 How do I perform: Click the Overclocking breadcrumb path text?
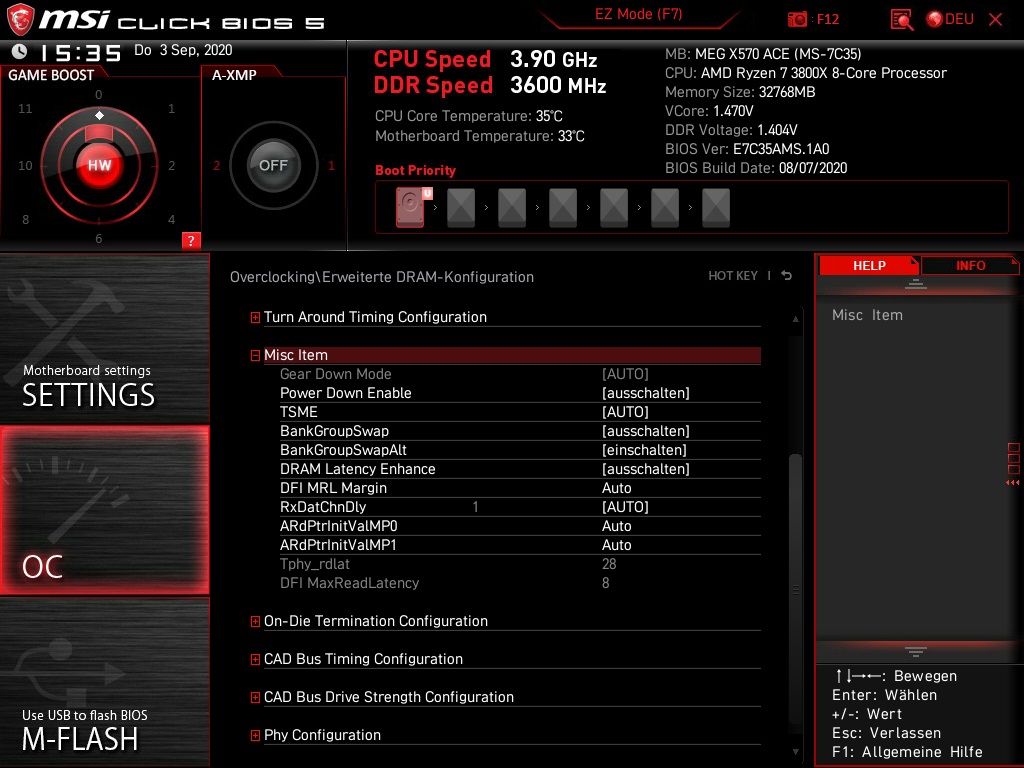tap(381, 277)
